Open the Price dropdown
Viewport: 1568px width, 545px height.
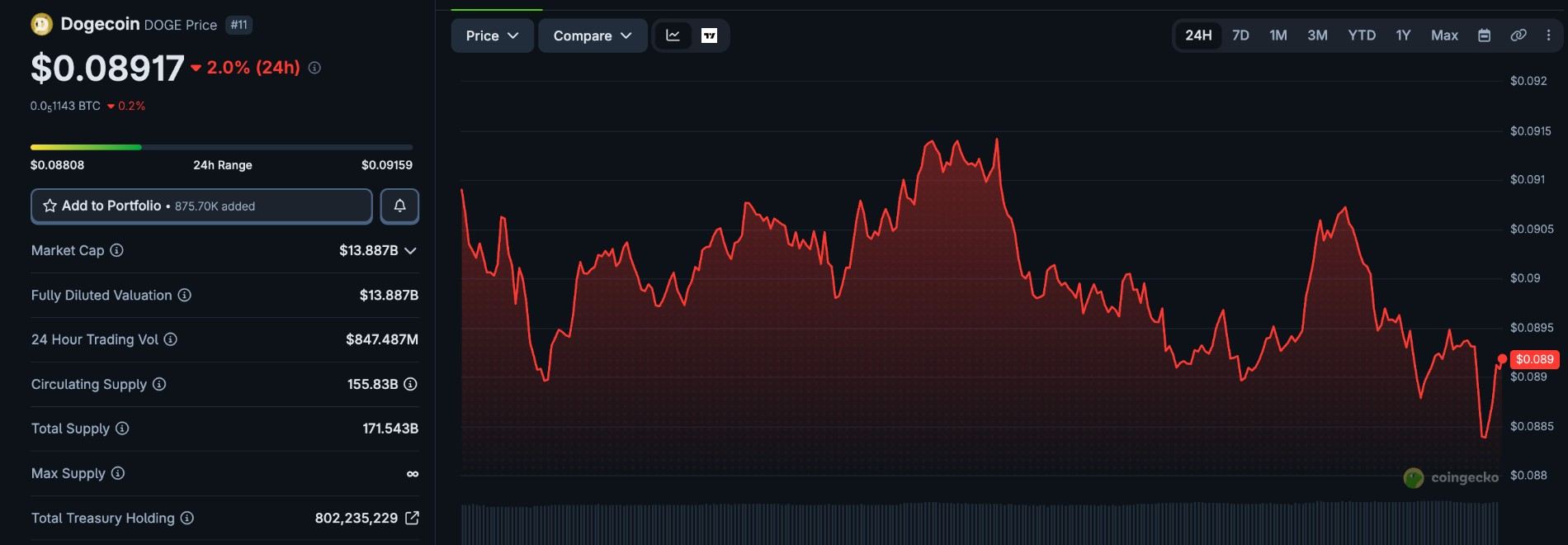[x=493, y=36]
